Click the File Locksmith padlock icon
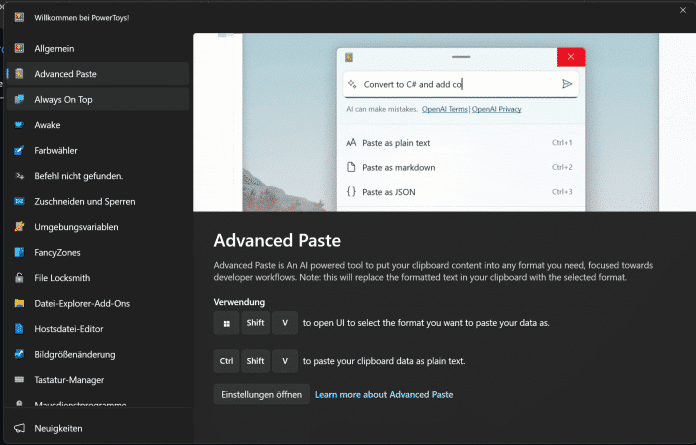 pyautogui.click(x=19, y=278)
